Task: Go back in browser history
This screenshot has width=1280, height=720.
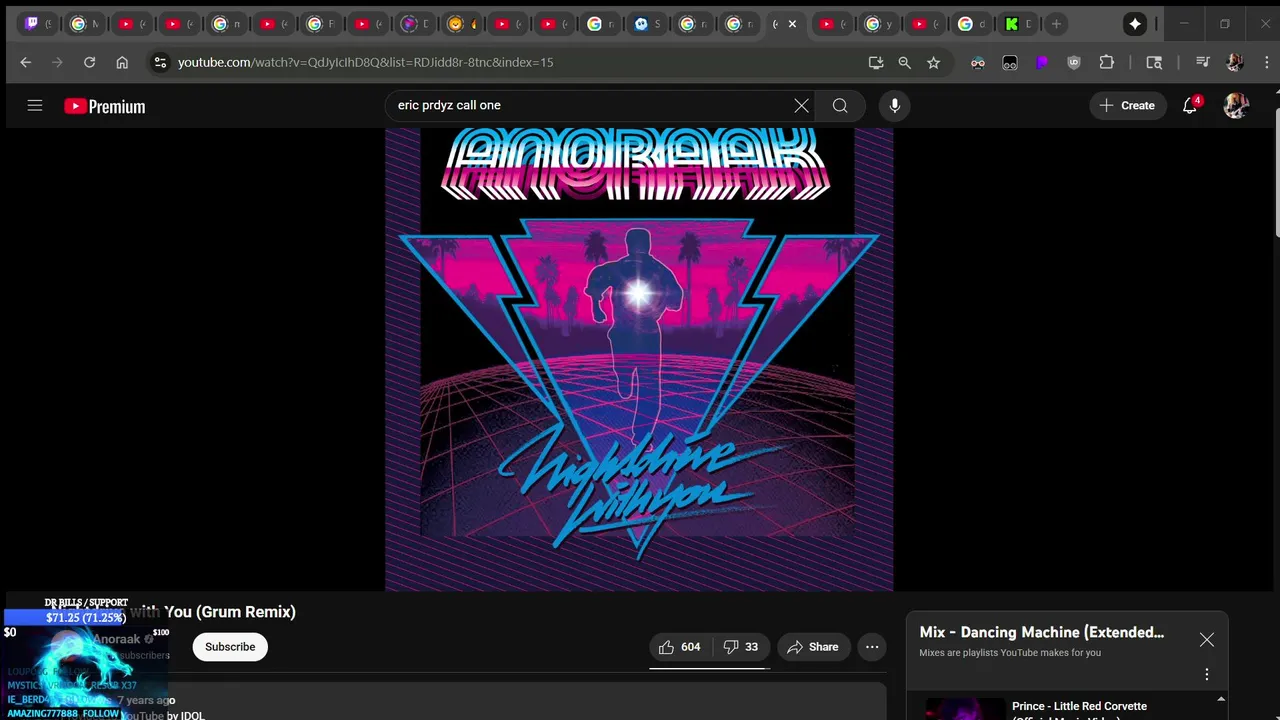Action: point(26,62)
